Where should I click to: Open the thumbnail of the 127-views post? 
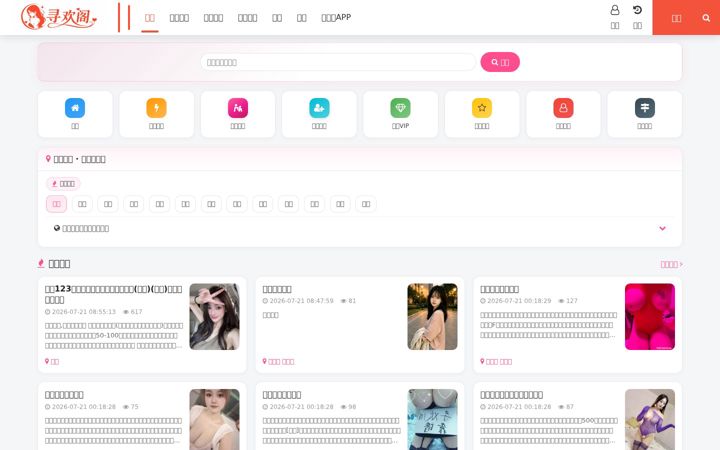pos(650,316)
